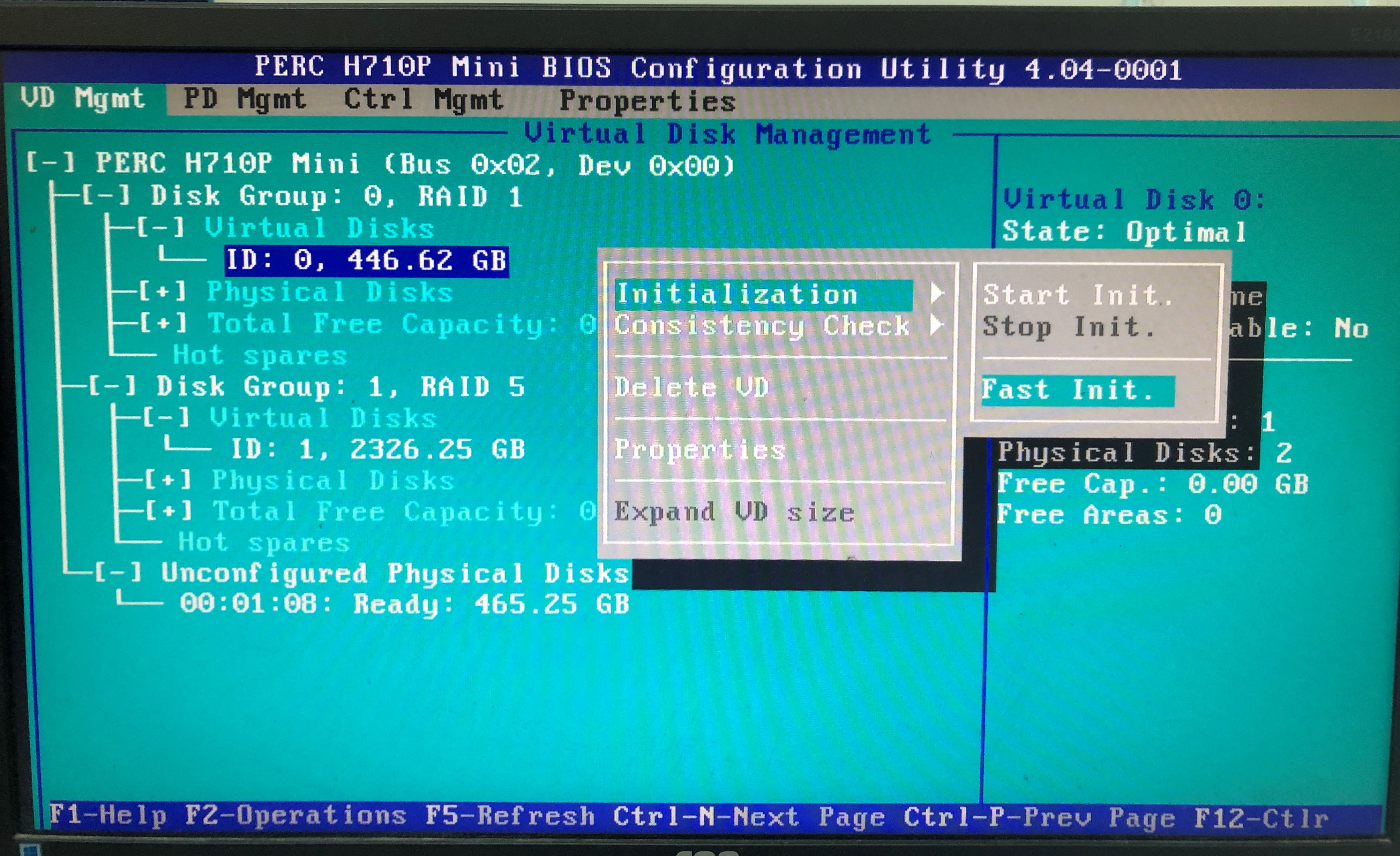This screenshot has width=1400, height=856.
Task: Open the Initialization submenu entry
Action: click(764, 295)
